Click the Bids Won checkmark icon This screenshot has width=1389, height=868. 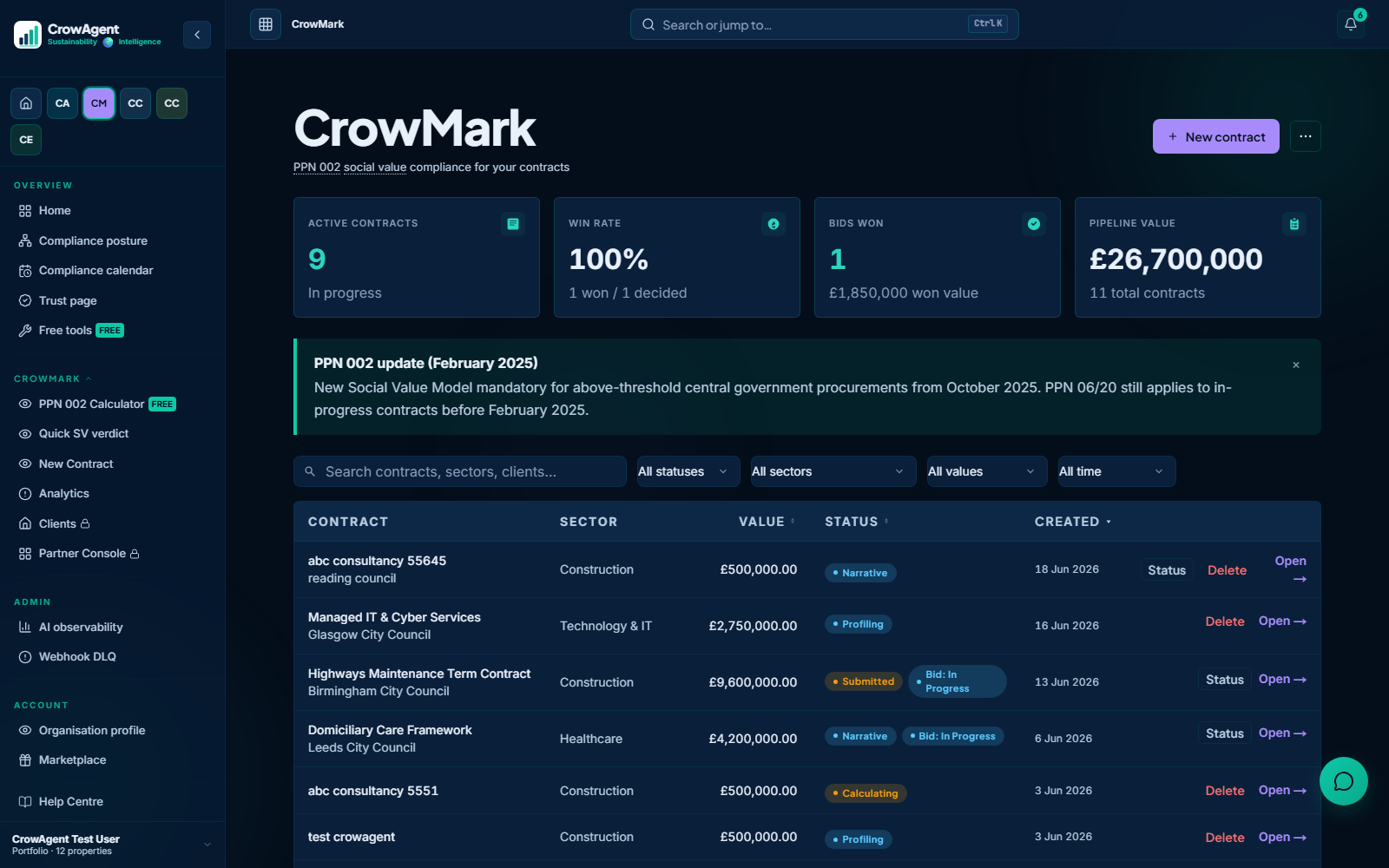[x=1034, y=224]
